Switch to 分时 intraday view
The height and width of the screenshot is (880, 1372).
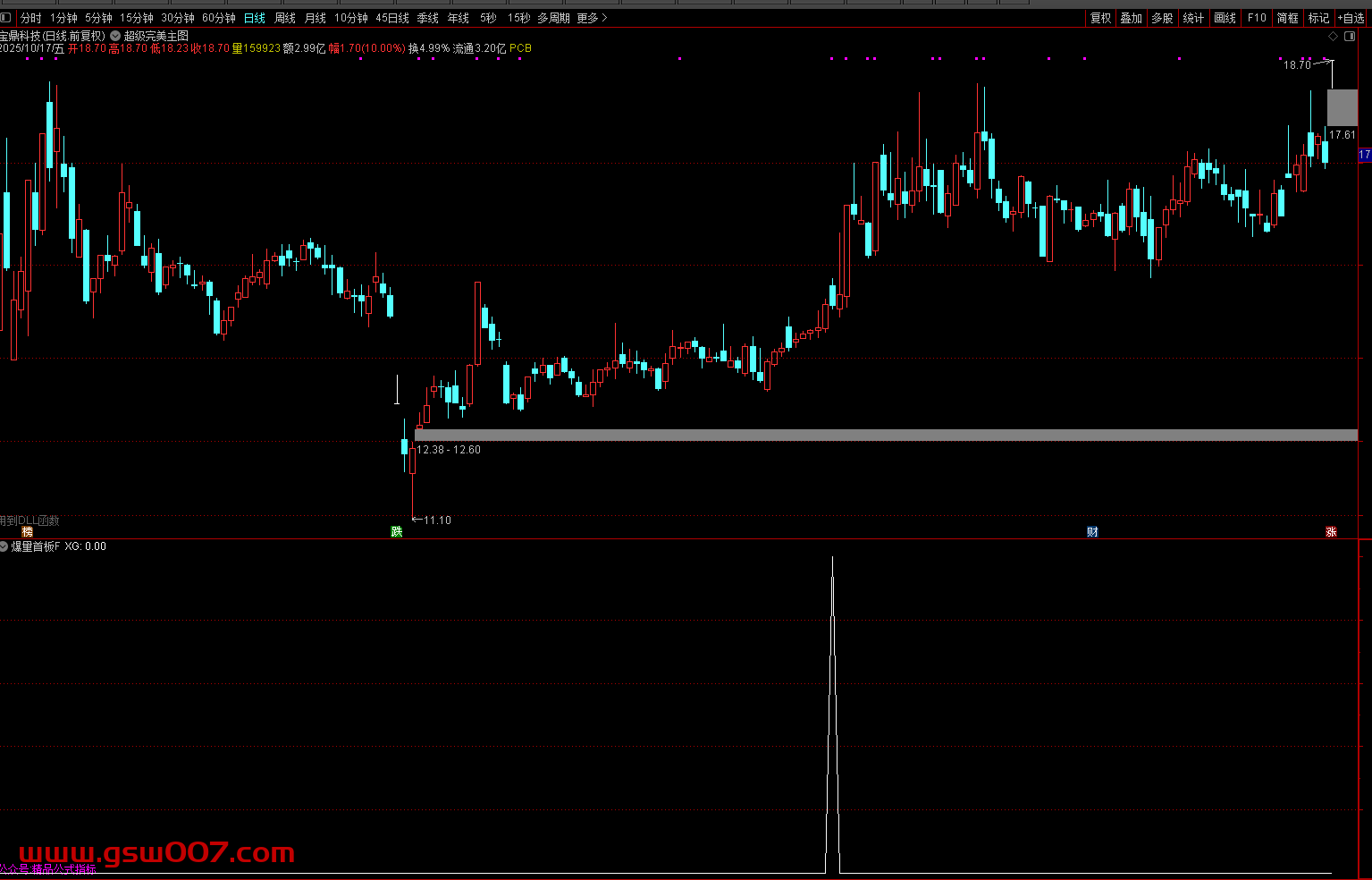click(31, 18)
